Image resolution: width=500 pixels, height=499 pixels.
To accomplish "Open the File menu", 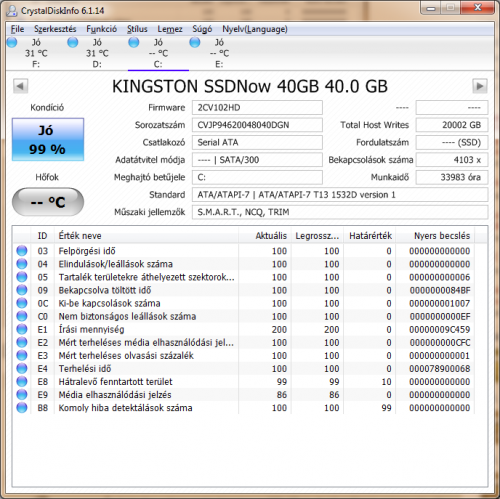I will (17, 29).
